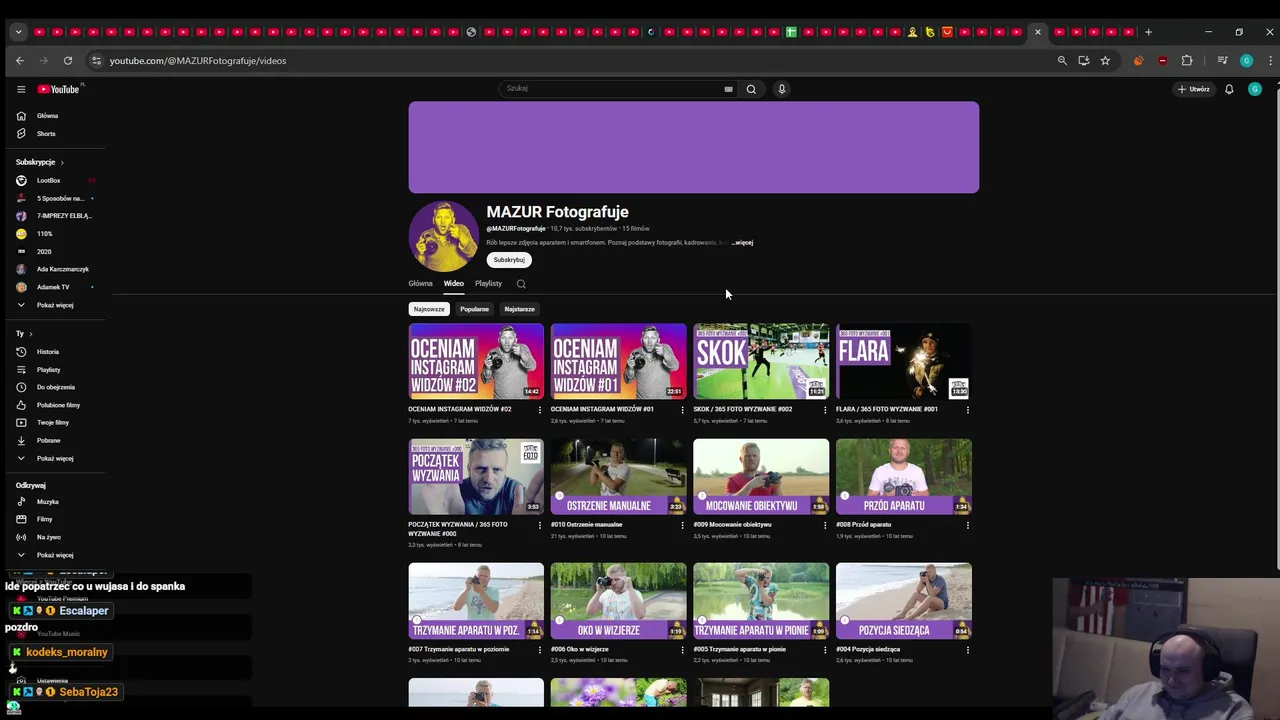Expand Pokaż więcej below Pobrane
The height and width of the screenshot is (720, 1280).
tap(55, 458)
